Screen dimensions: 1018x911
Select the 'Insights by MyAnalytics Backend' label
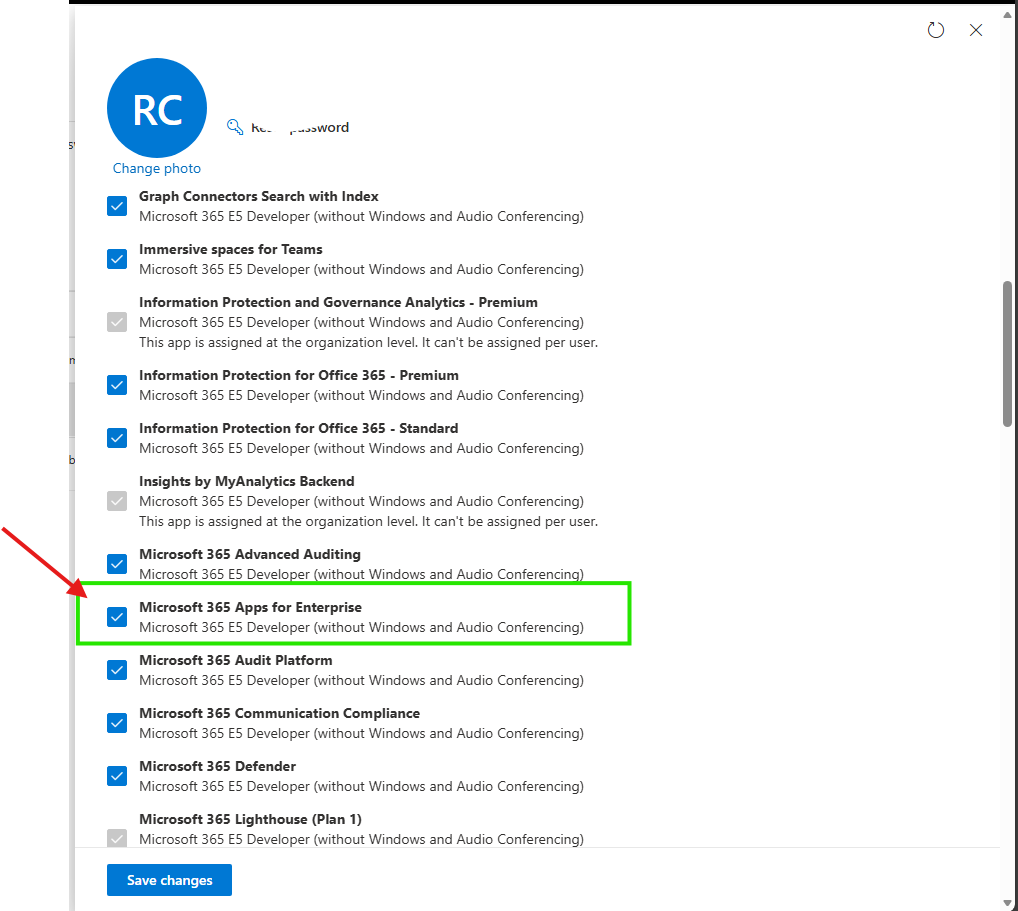point(247,481)
